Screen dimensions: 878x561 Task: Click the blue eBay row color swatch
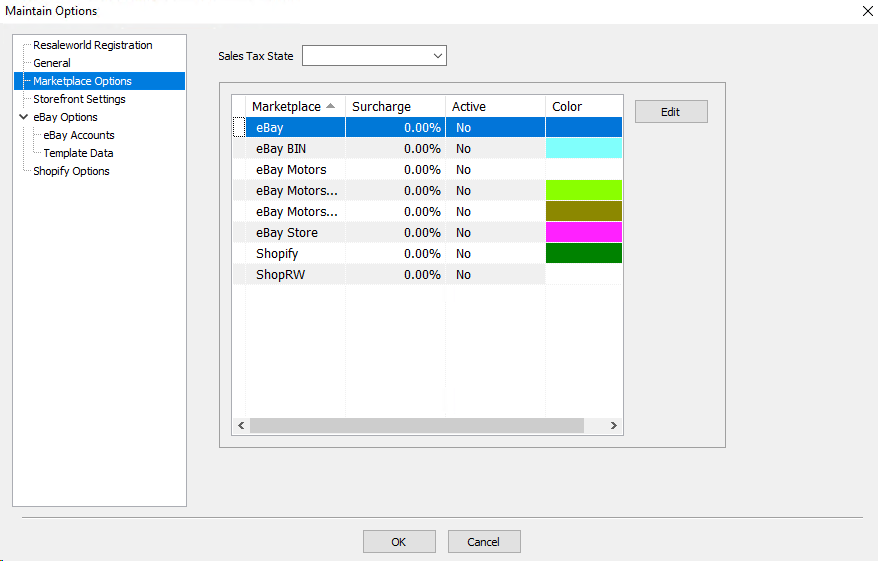tap(584, 128)
